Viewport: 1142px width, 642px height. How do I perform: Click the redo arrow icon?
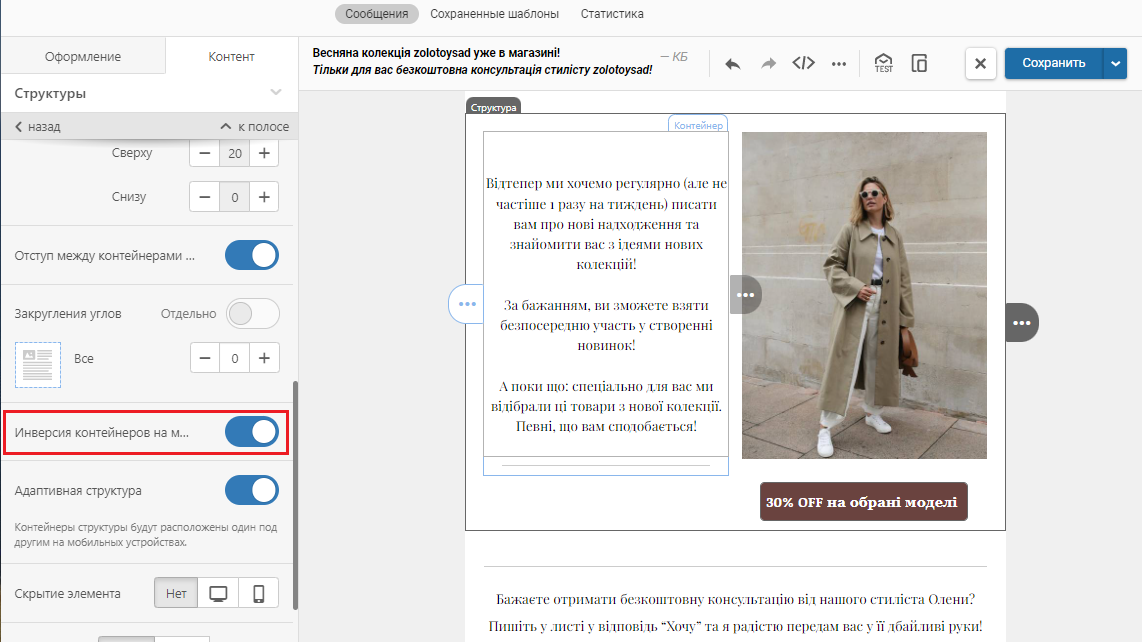tap(768, 63)
